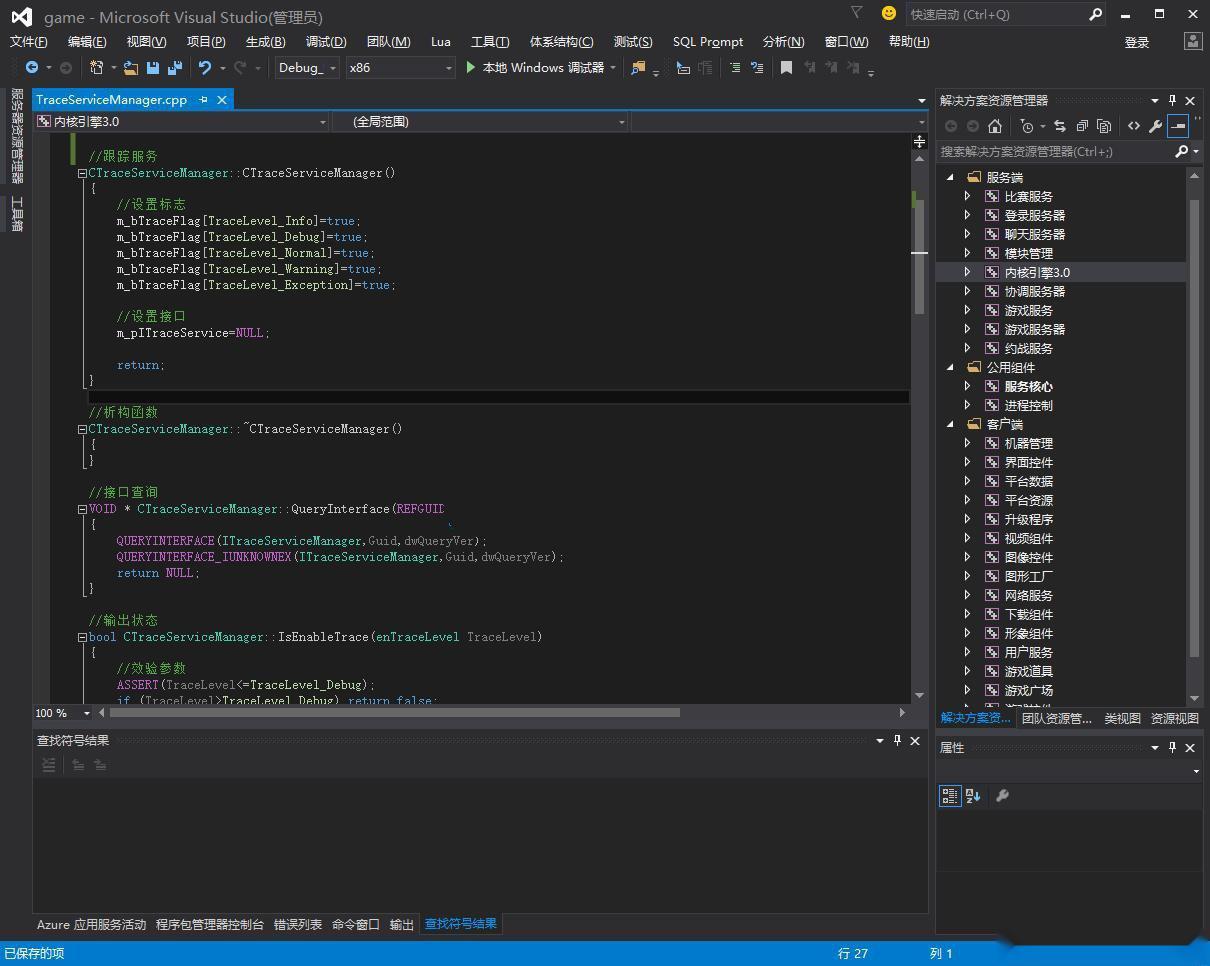This screenshot has width=1210, height=966.
Task: Open the 调试(D) menu
Action: [325, 42]
